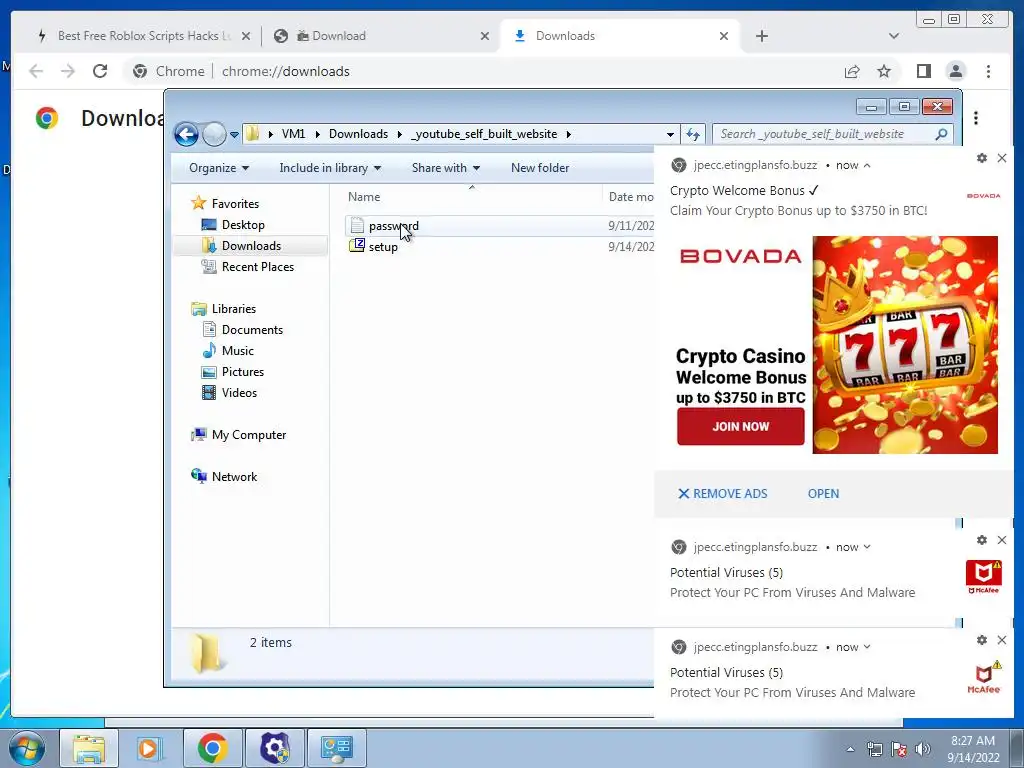This screenshot has width=1024, height=768.
Task: Select Desktop in Favorites
Action: click(243, 225)
